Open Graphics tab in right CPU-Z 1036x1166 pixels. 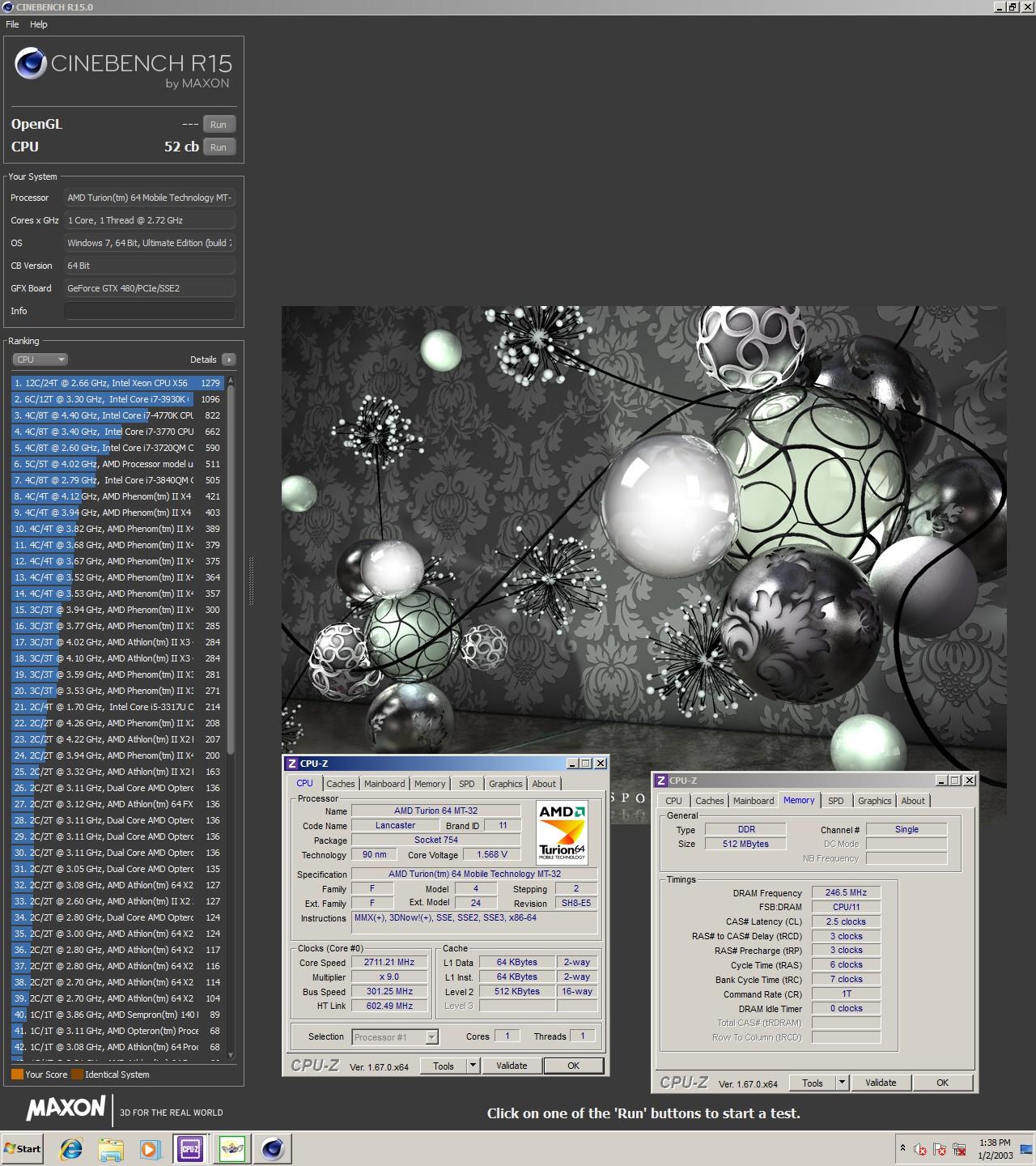click(875, 801)
